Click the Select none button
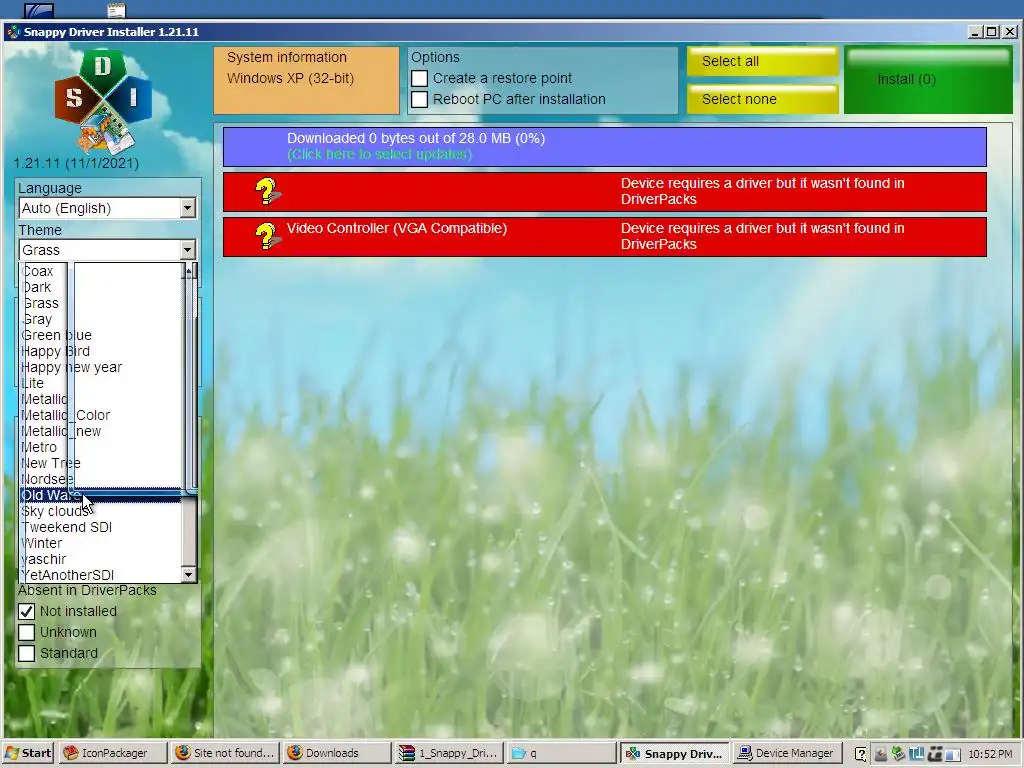 pyautogui.click(x=762, y=99)
